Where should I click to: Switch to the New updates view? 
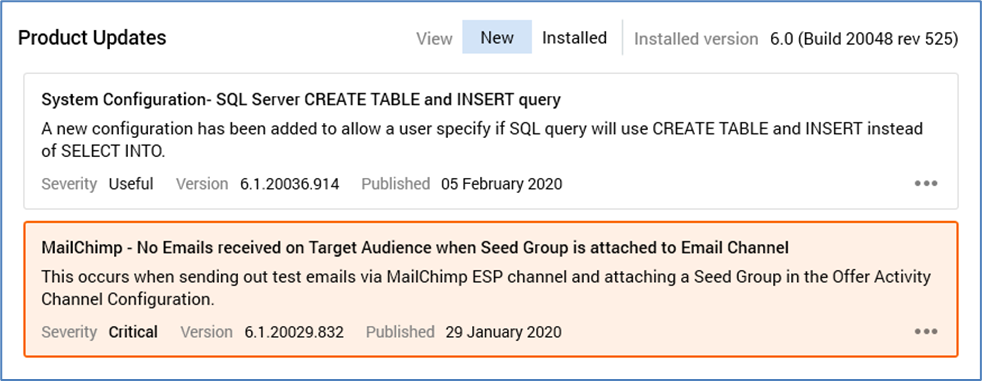tap(497, 38)
